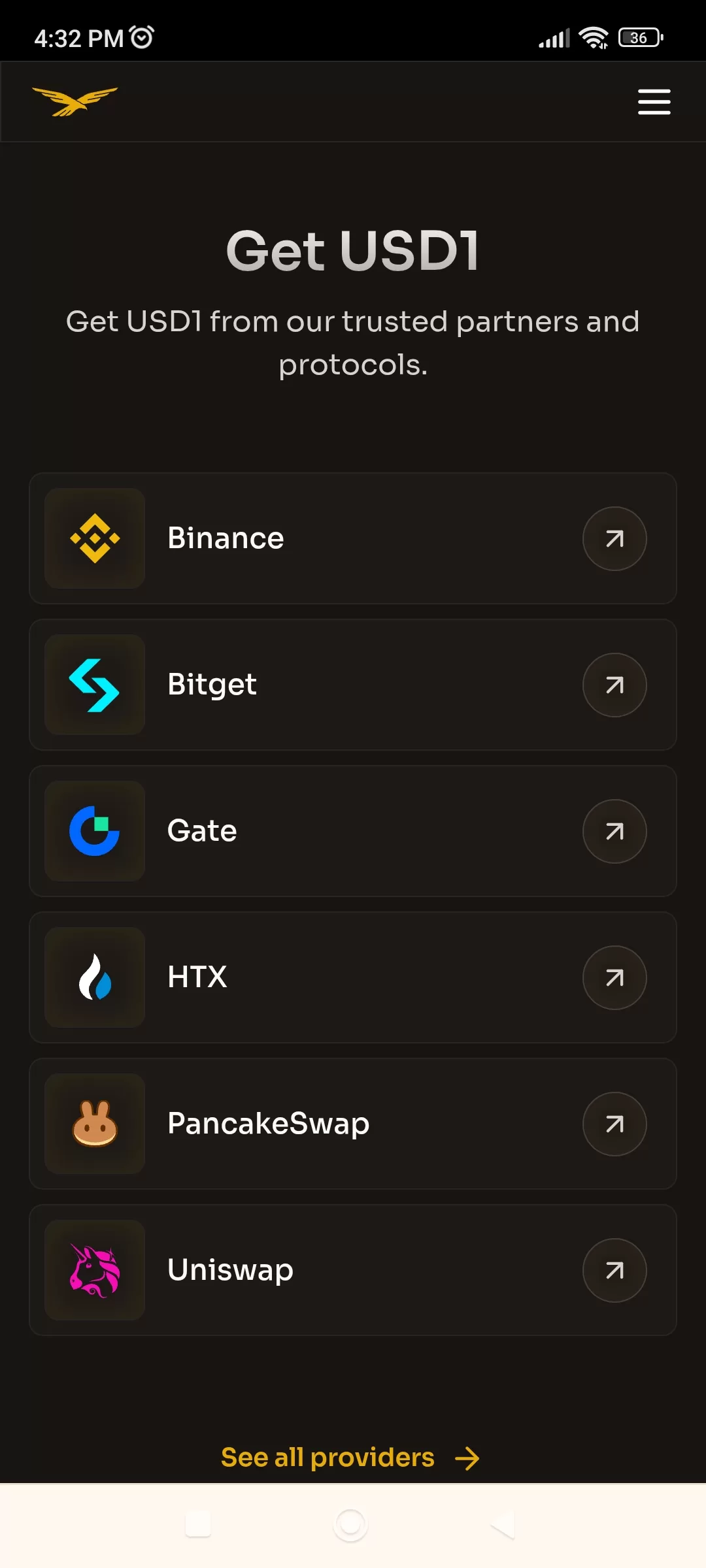
Task: Click the HTX flame logo icon
Action: 95,977
